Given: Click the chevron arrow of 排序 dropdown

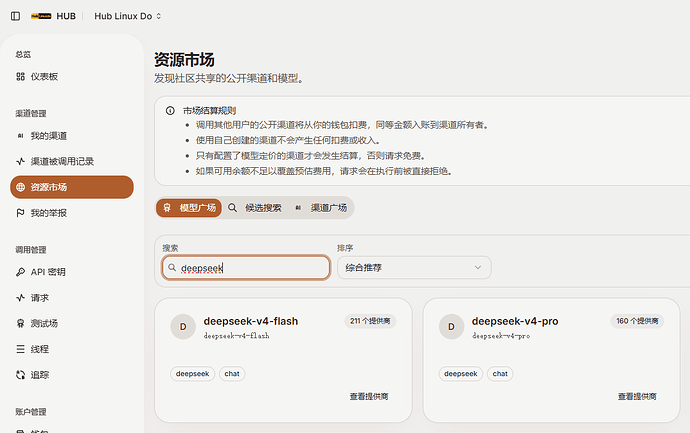Looking at the screenshot, I should (478, 268).
